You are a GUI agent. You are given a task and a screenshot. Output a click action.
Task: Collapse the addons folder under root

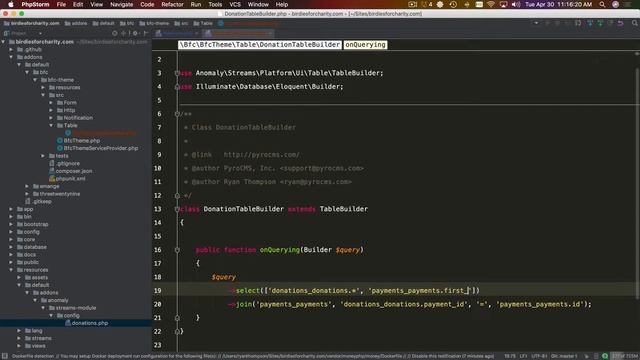click(x=11, y=57)
